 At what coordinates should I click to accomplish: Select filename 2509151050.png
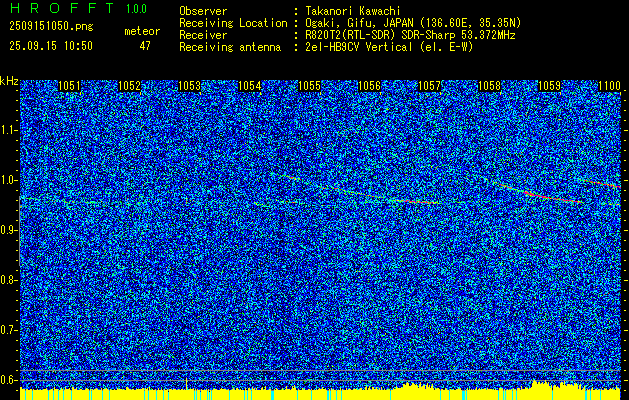point(51,27)
